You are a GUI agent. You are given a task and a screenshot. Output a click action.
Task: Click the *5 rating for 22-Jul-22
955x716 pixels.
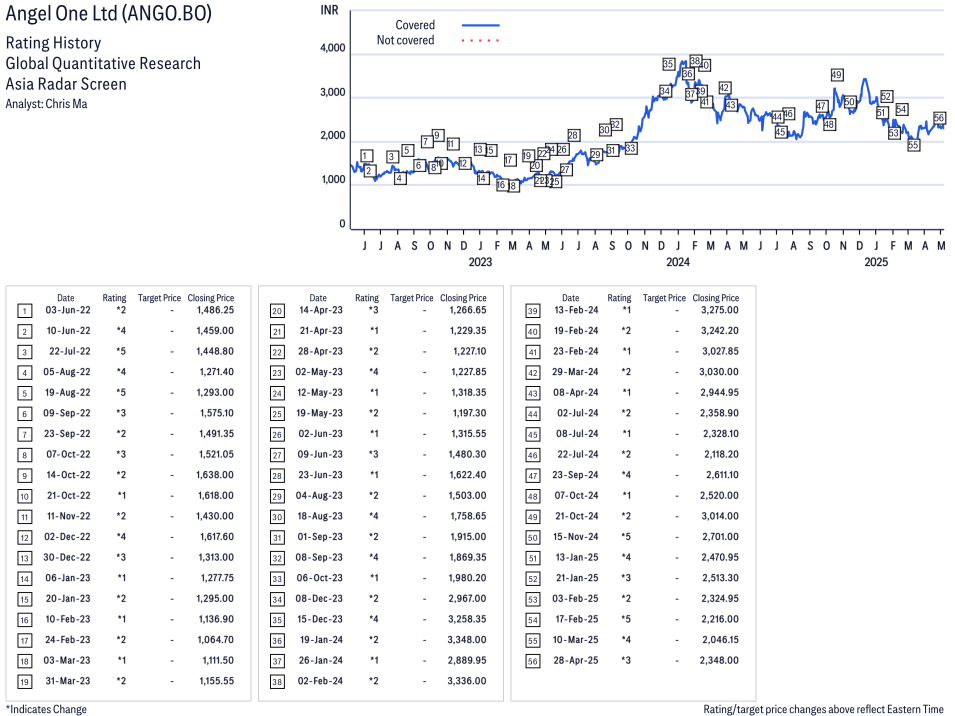[121, 351]
